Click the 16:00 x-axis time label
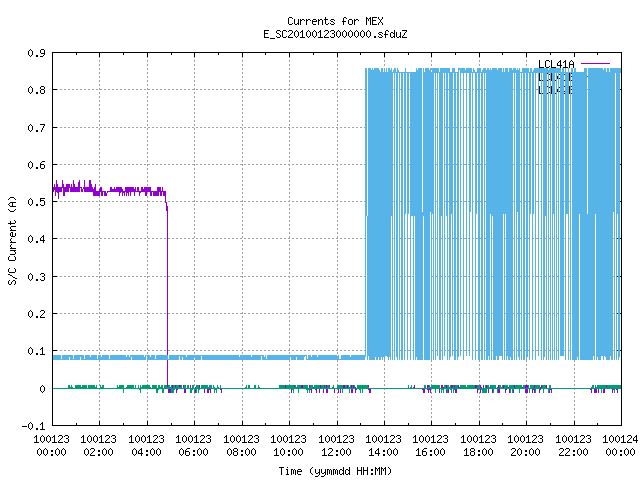This screenshot has width=640, height=480. pos(430,452)
